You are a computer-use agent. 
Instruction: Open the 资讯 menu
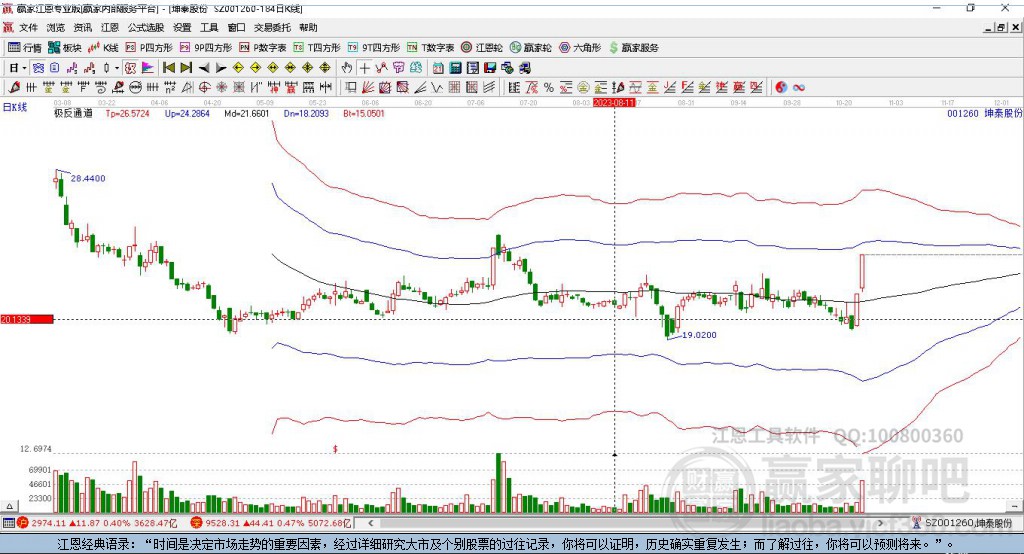tap(83, 27)
